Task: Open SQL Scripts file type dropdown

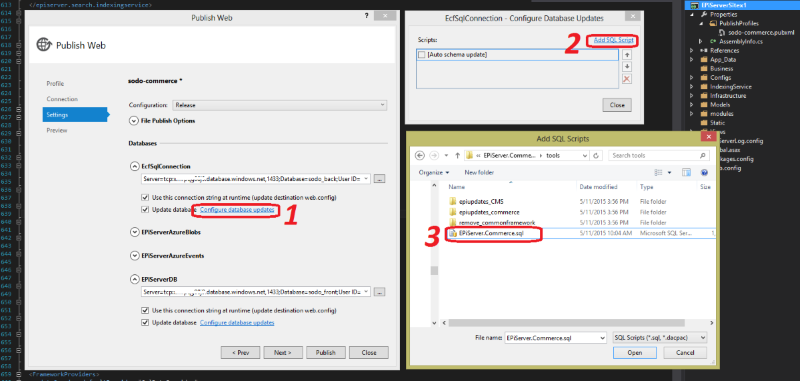Action: point(659,338)
